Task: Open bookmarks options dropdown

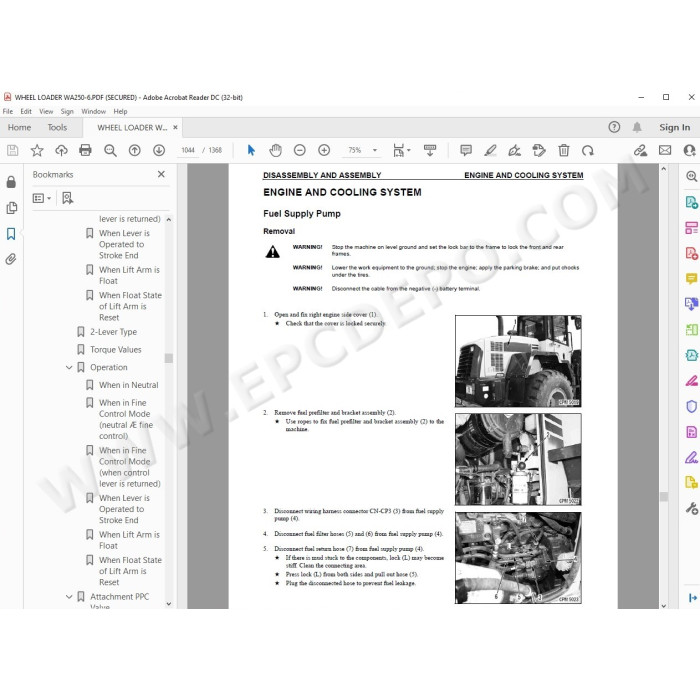Action: tap(42, 198)
